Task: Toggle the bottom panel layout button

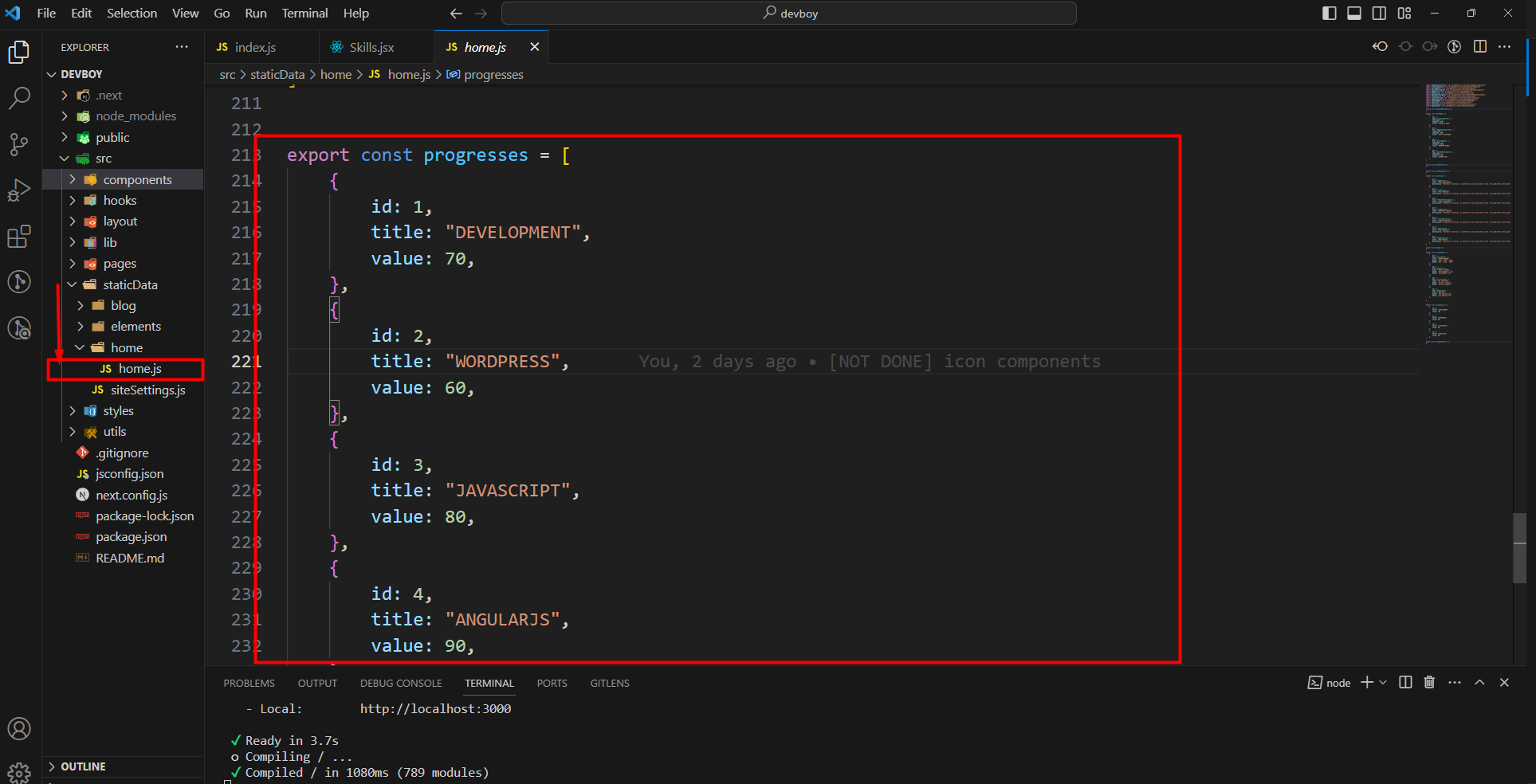Action: [x=1354, y=14]
